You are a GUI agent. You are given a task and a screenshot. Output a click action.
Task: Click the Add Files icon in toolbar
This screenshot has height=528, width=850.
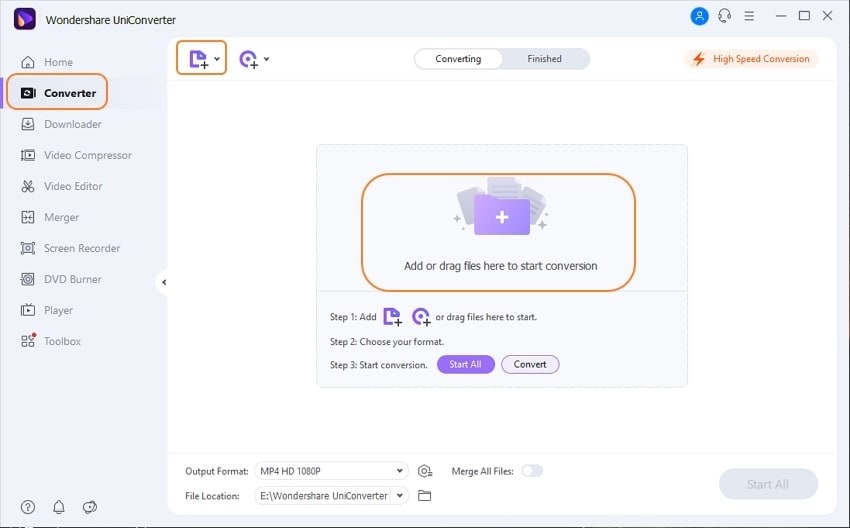(x=198, y=59)
